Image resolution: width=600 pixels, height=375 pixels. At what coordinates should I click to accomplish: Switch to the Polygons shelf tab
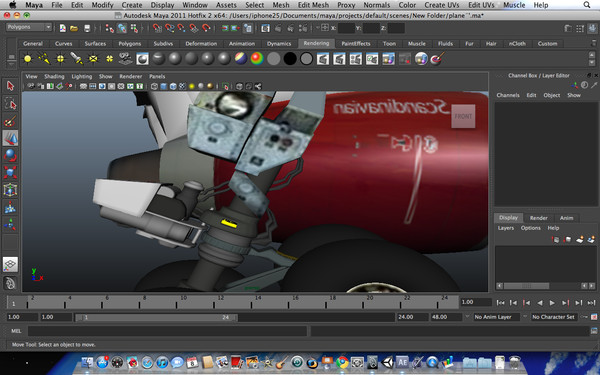(129, 44)
